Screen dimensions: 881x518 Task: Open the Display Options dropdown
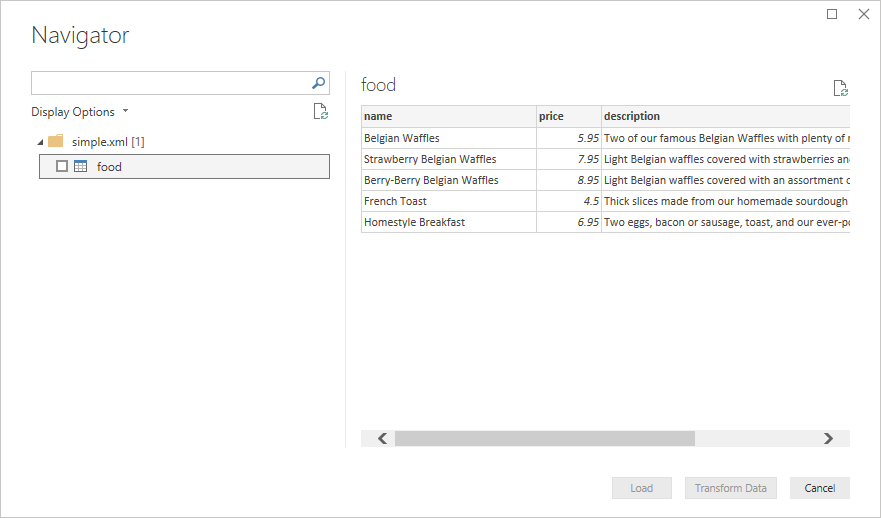(80, 112)
